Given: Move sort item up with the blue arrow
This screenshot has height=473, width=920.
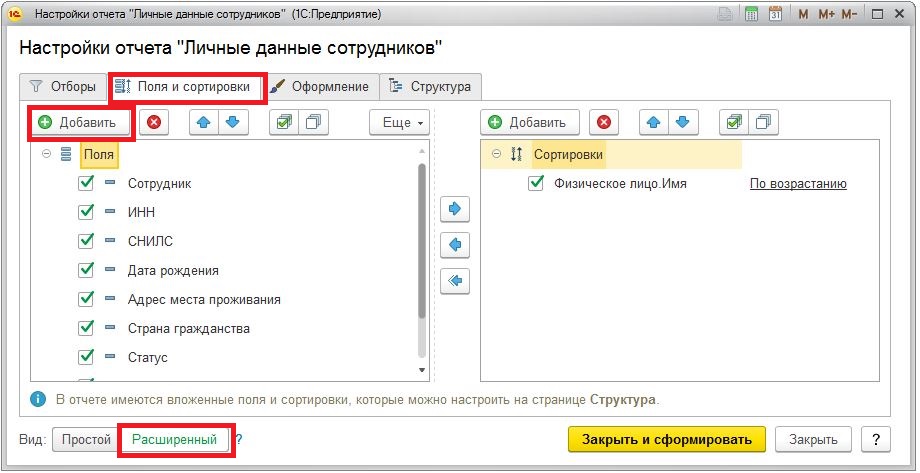Looking at the screenshot, I should pos(654,122).
